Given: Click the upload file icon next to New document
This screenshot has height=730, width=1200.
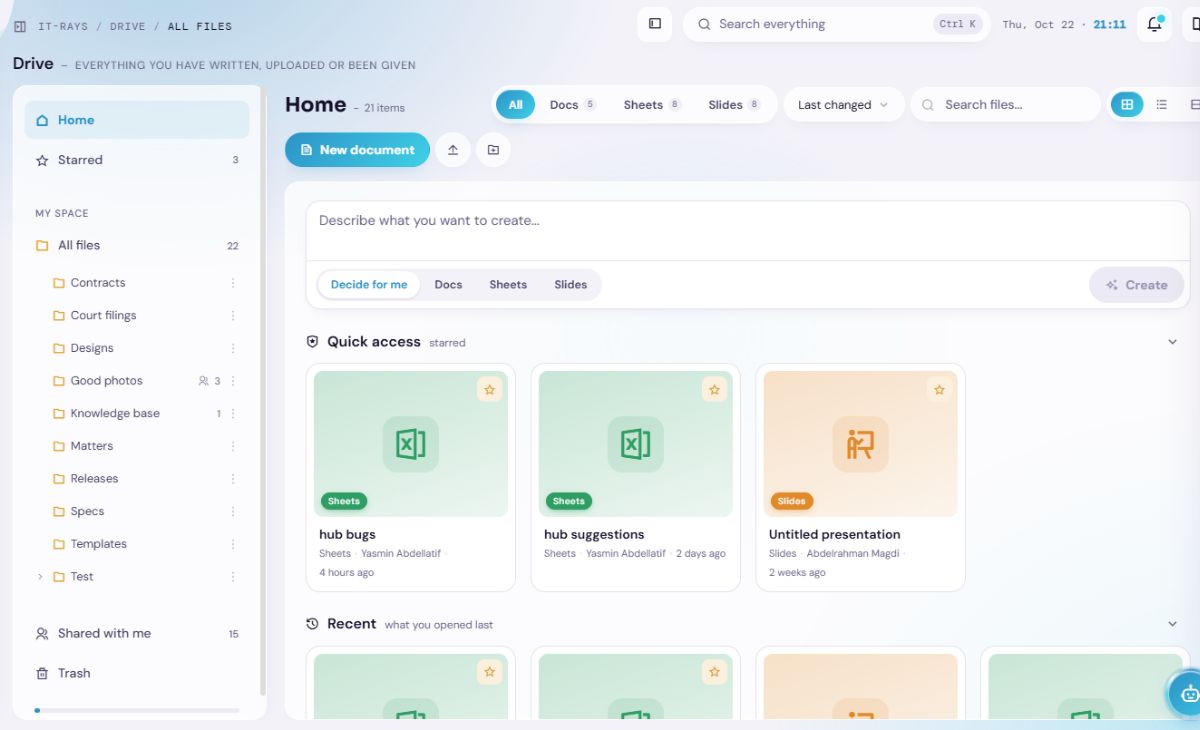Looking at the screenshot, I should [453, 150].
